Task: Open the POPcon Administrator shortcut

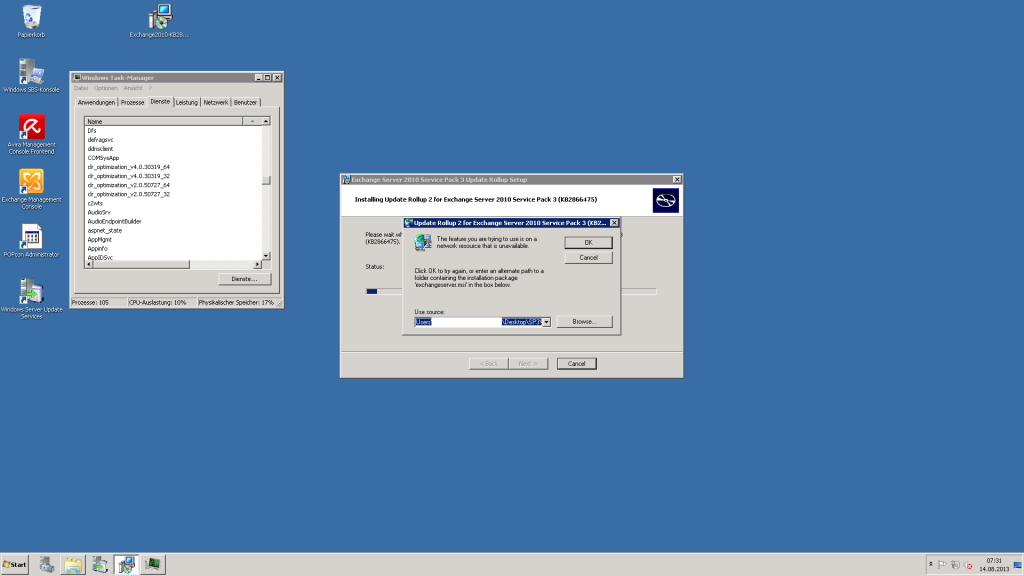Action: click(x=31, y=241)
